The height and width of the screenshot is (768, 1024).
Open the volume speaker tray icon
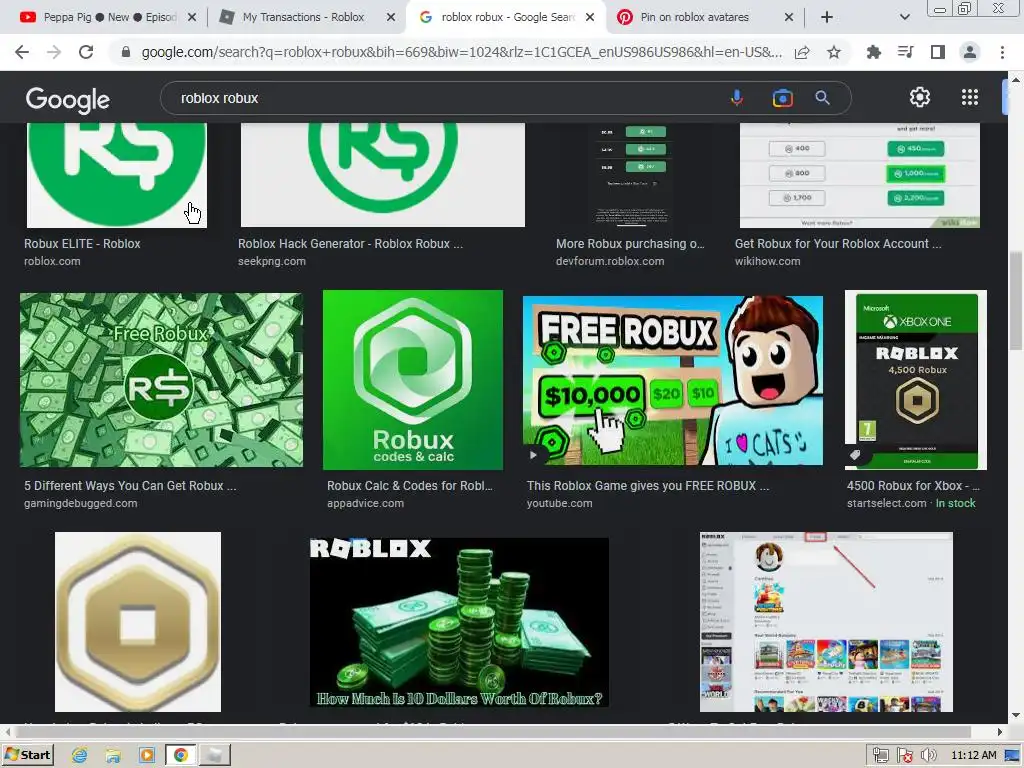click(x=928, y=756)
